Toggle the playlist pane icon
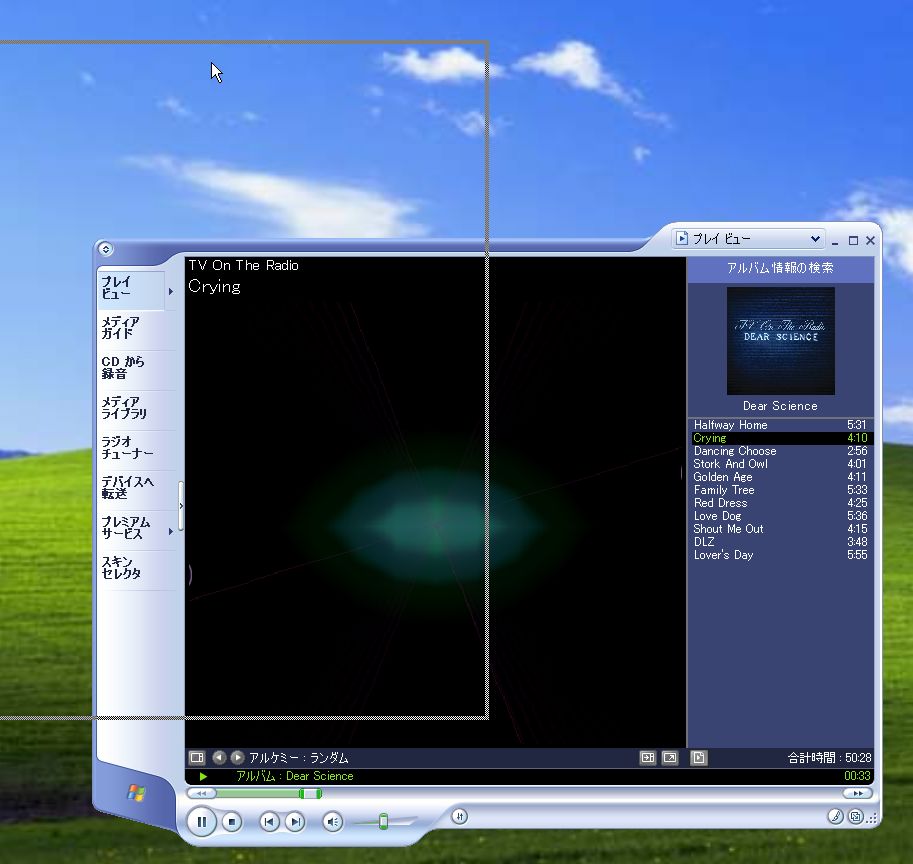 point(699,757)
